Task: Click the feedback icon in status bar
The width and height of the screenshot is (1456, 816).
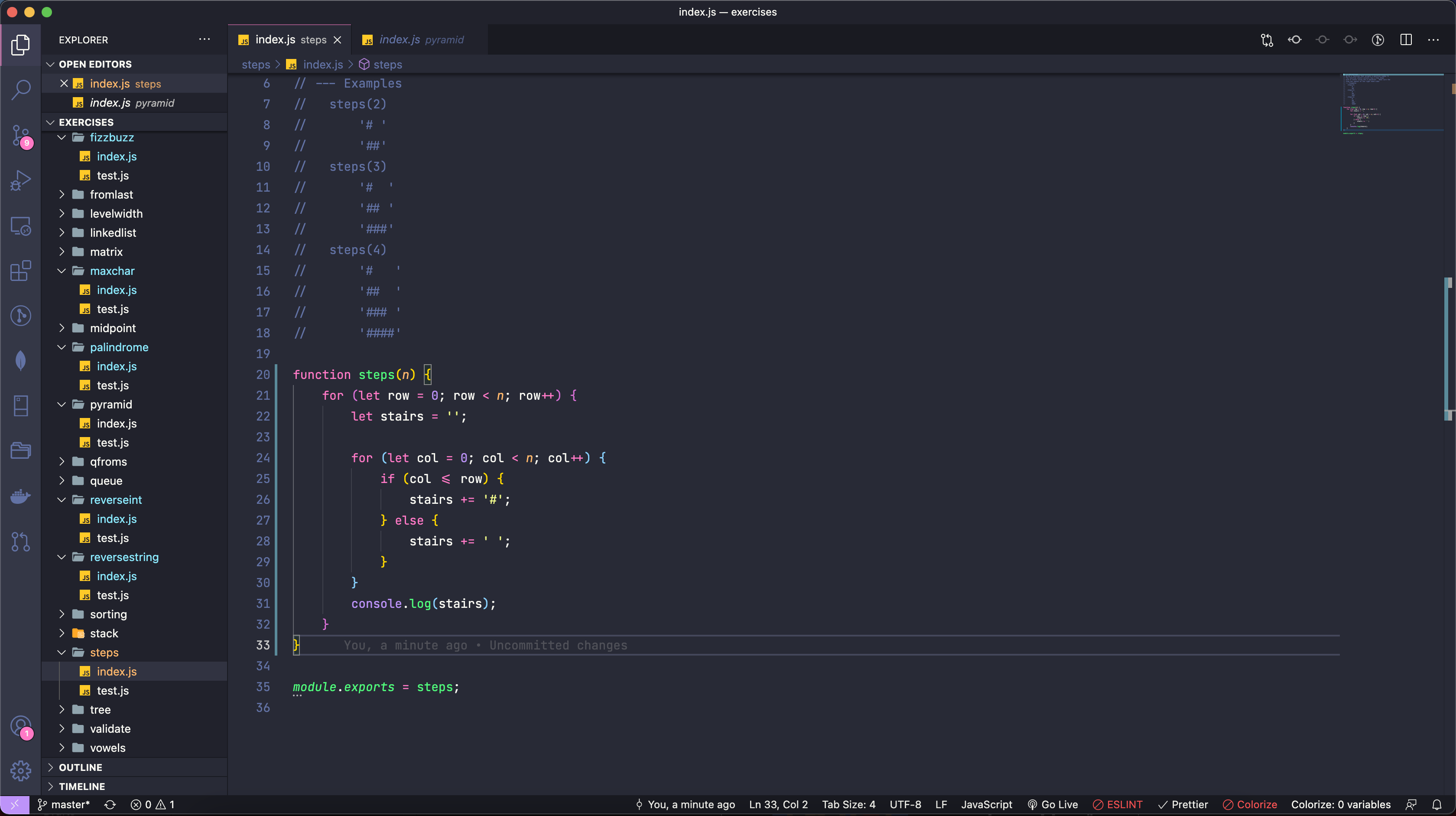Action: (x=1411, y=805)
